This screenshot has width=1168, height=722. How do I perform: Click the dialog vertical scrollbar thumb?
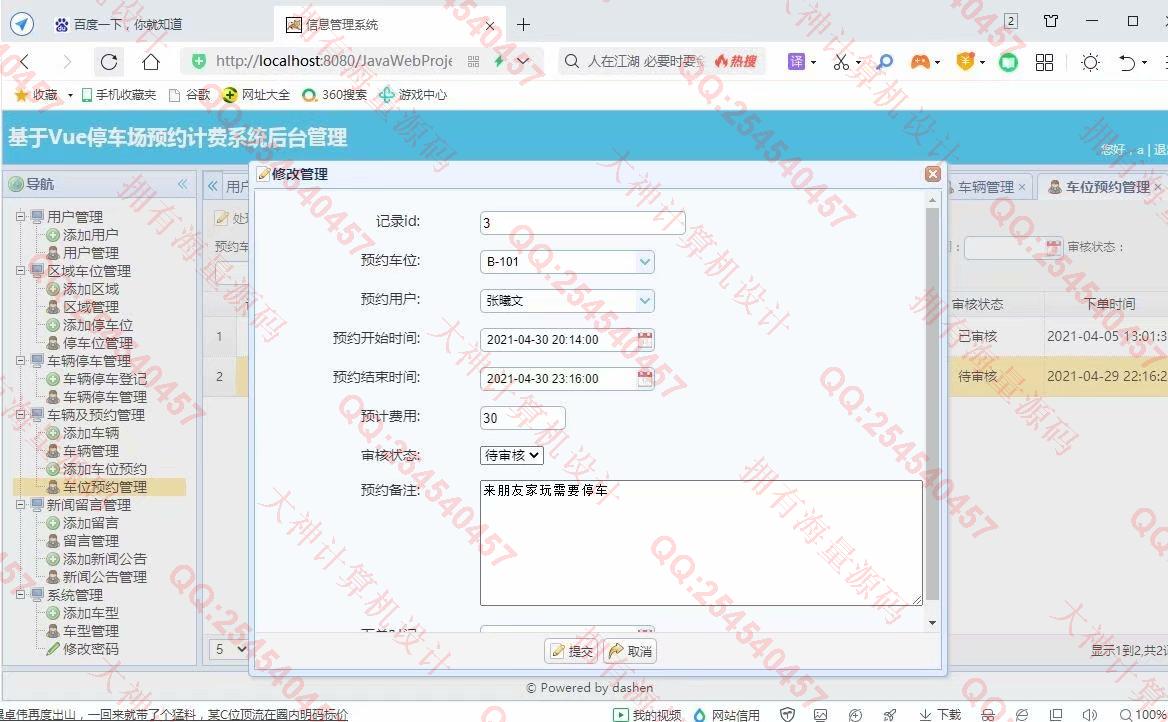coord(932,402)
